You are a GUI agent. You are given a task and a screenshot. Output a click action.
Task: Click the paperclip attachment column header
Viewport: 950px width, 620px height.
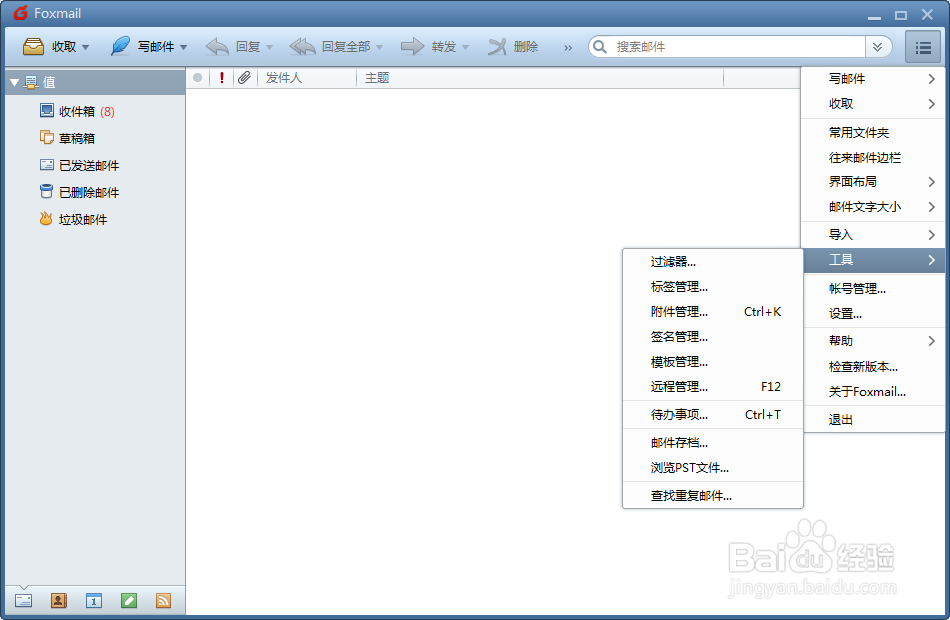click(242, 77)
